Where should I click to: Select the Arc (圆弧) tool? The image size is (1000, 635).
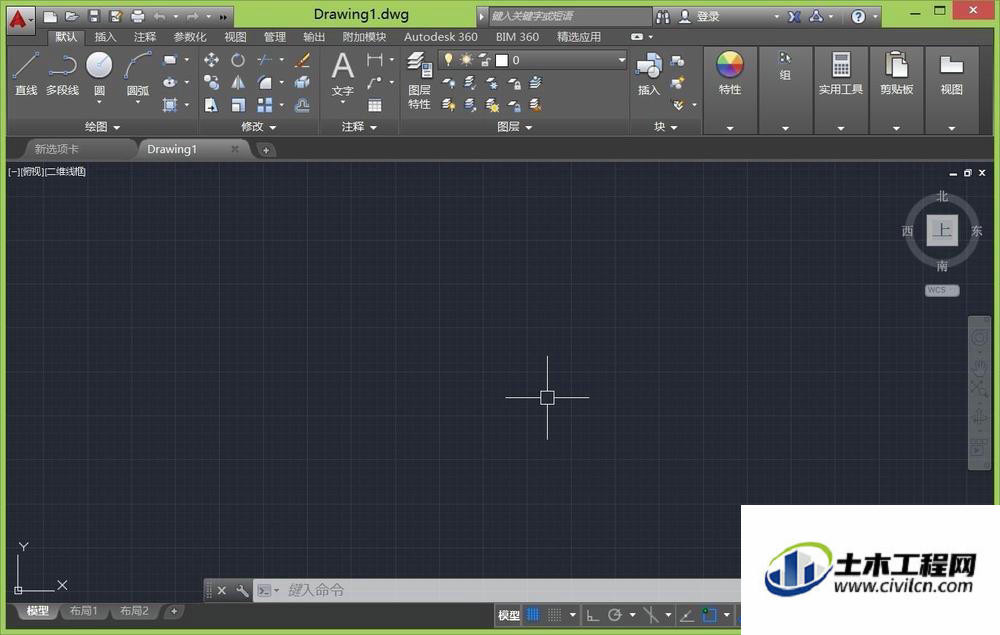pyautogui.click(x=138, y=71)
